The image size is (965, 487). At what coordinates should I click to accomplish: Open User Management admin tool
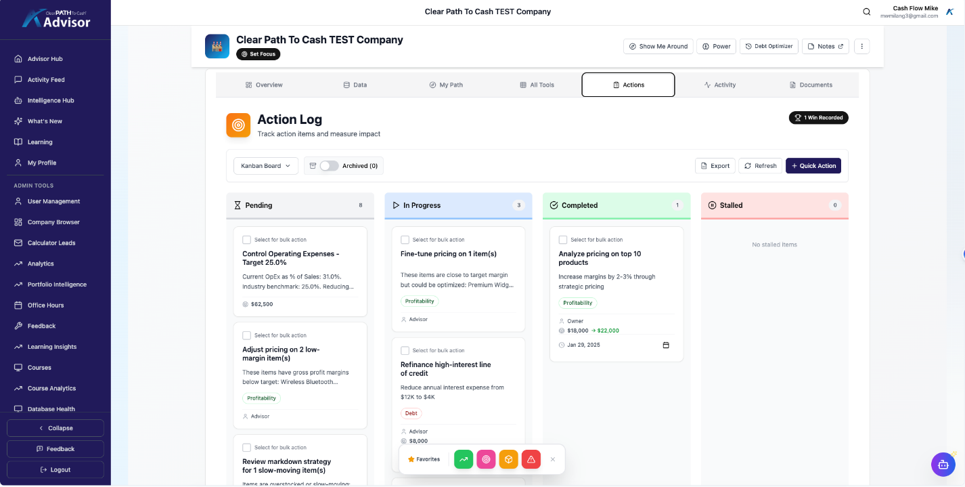pos(55,201)
